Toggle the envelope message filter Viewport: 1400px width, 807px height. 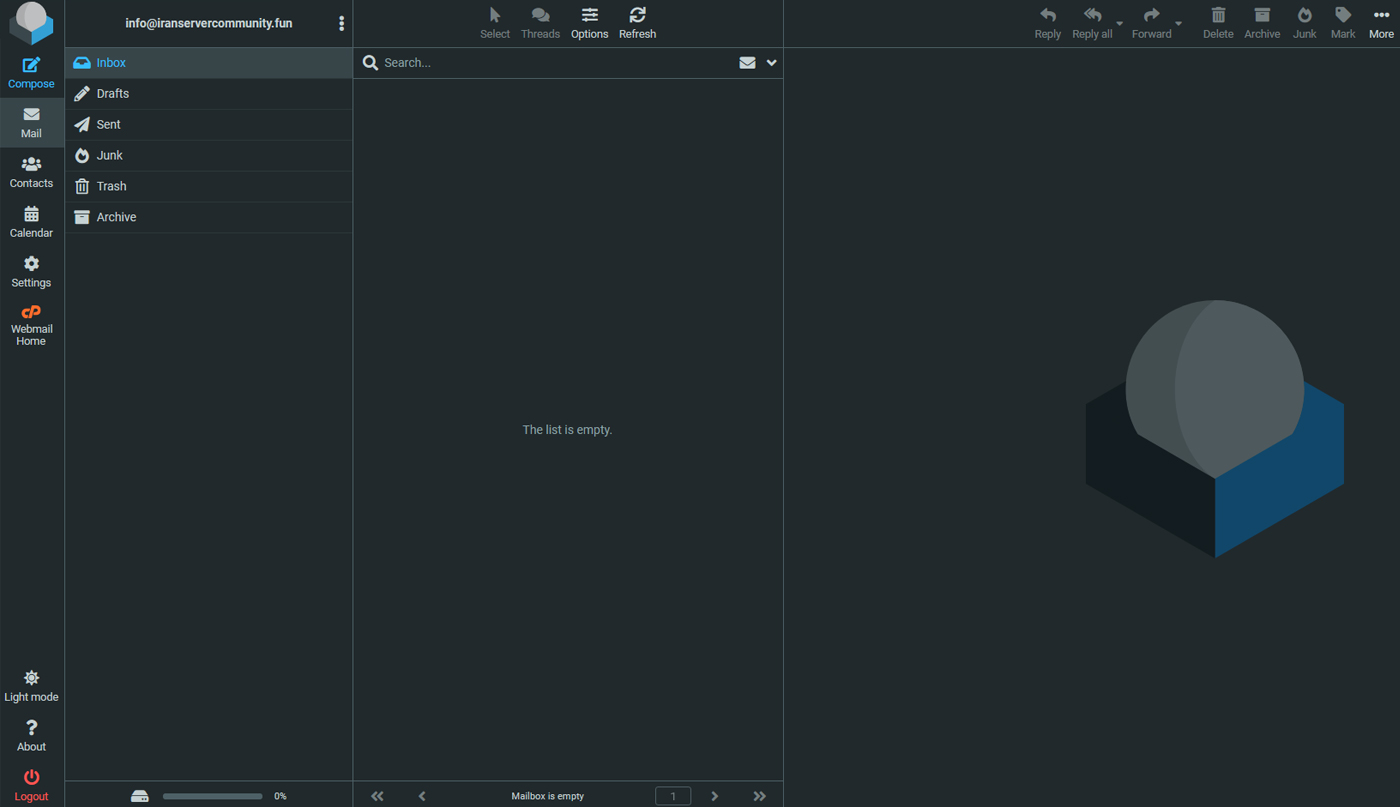747,63
